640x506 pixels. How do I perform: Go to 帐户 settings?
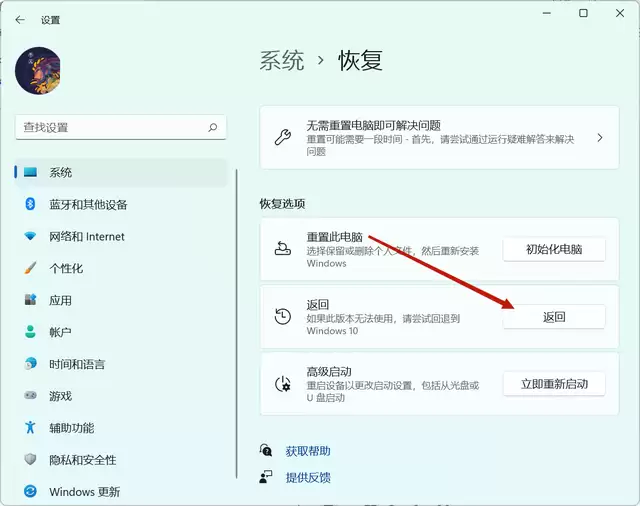click(x=60, y=332)
